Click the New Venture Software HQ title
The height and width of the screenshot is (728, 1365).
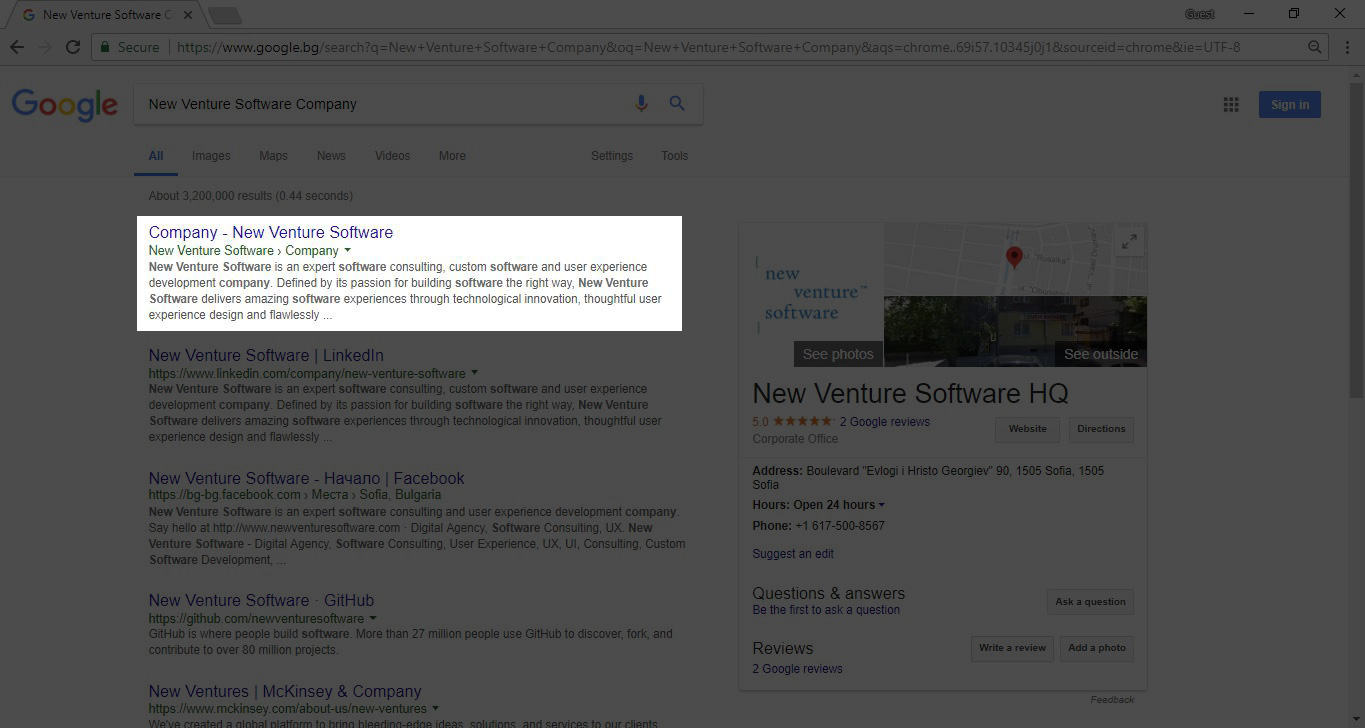(x=910, y=393)
